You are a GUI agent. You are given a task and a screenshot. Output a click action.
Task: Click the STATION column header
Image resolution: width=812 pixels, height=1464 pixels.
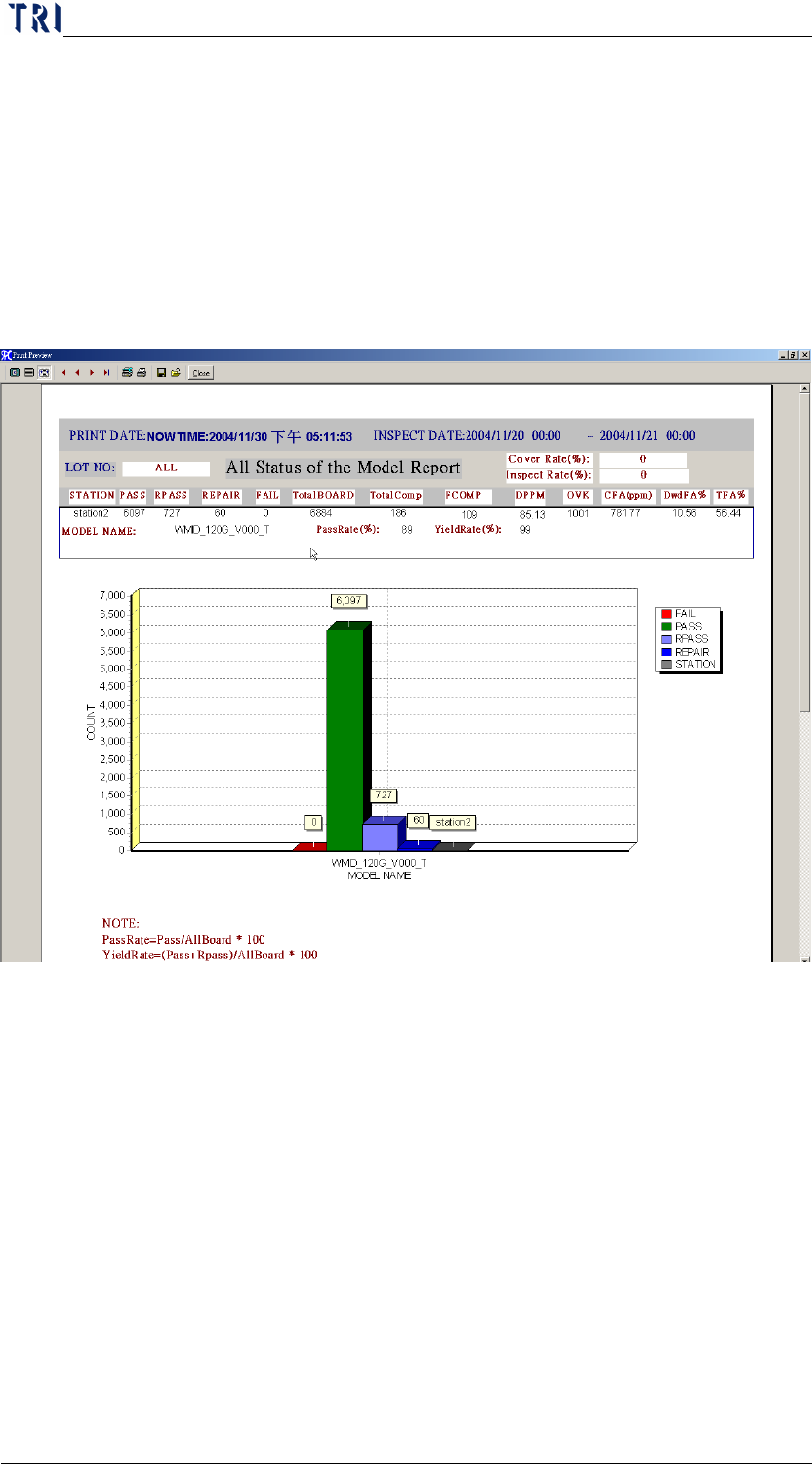point(93,496)
